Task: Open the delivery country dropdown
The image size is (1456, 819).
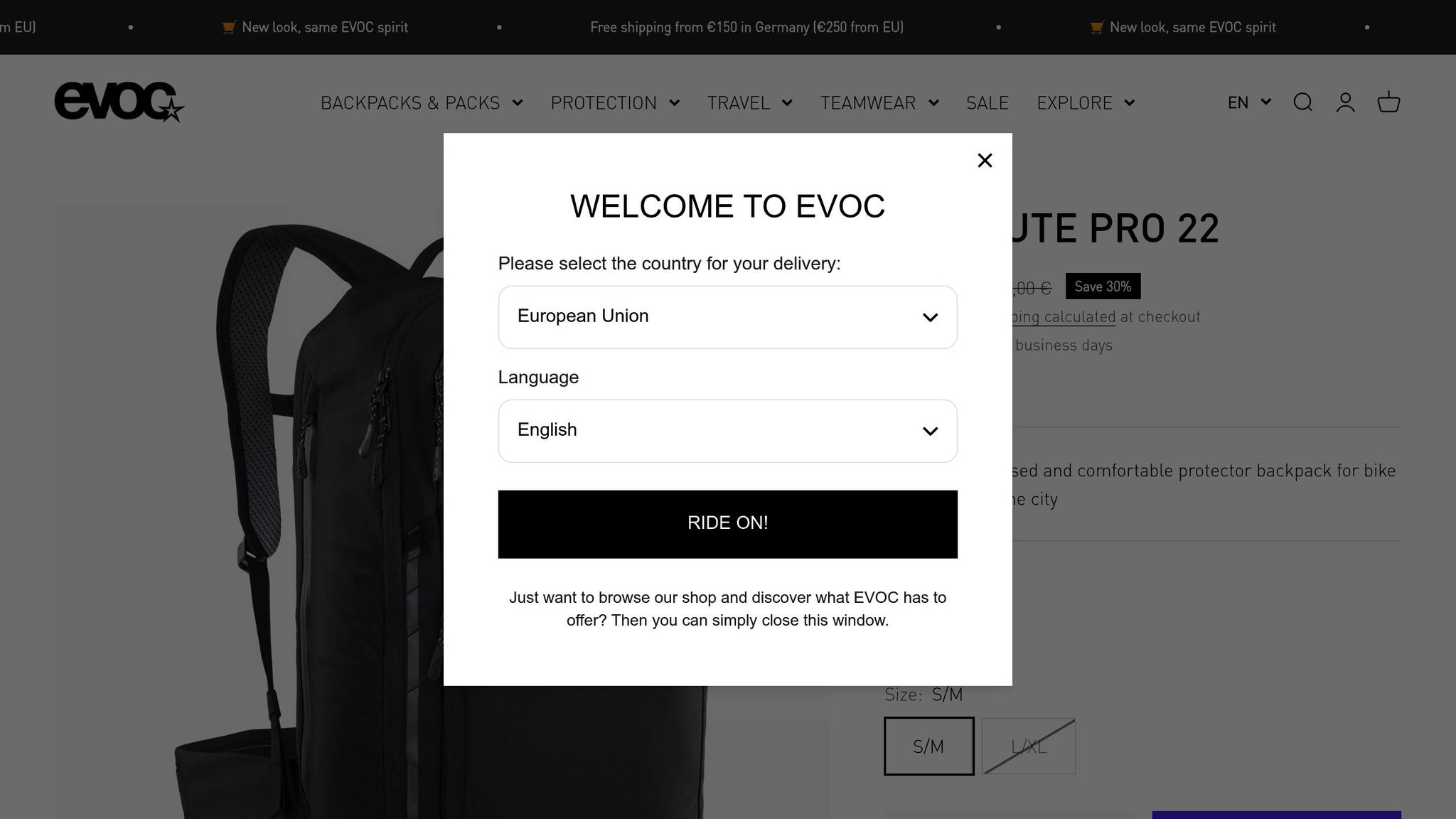Action: (x=727, y=316)
